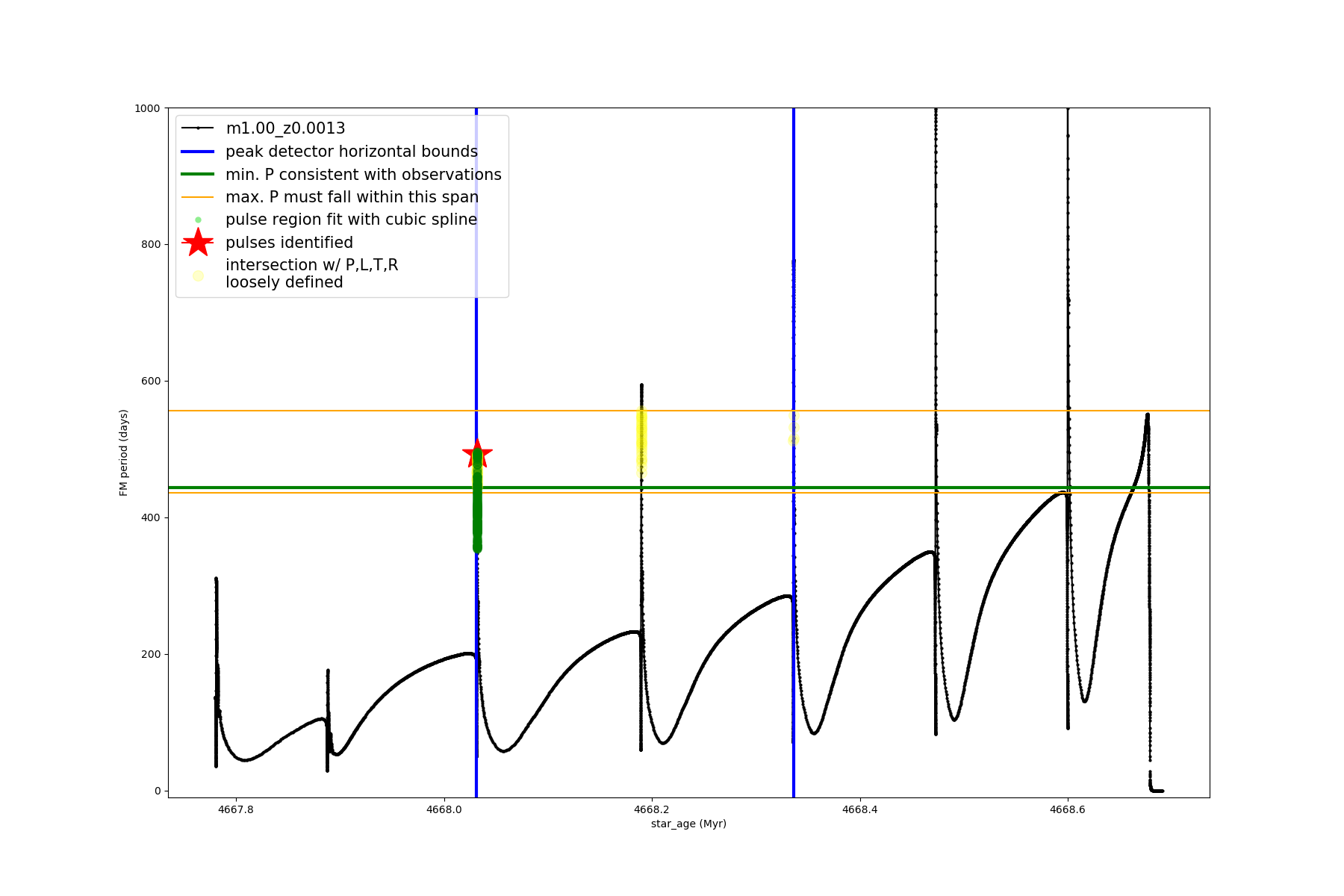Click the red star pulse marker on the plot

(477, 453)
